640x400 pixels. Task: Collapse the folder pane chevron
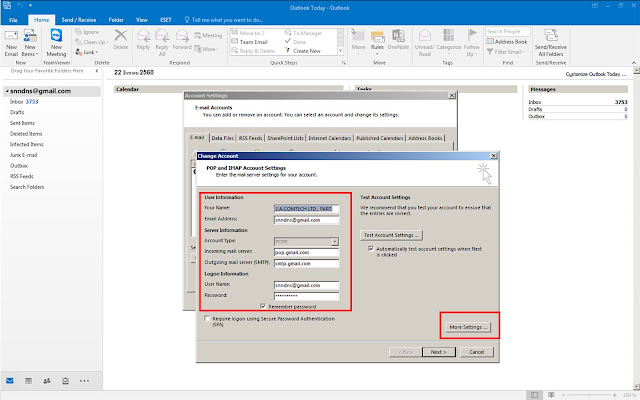click(97, 71)
